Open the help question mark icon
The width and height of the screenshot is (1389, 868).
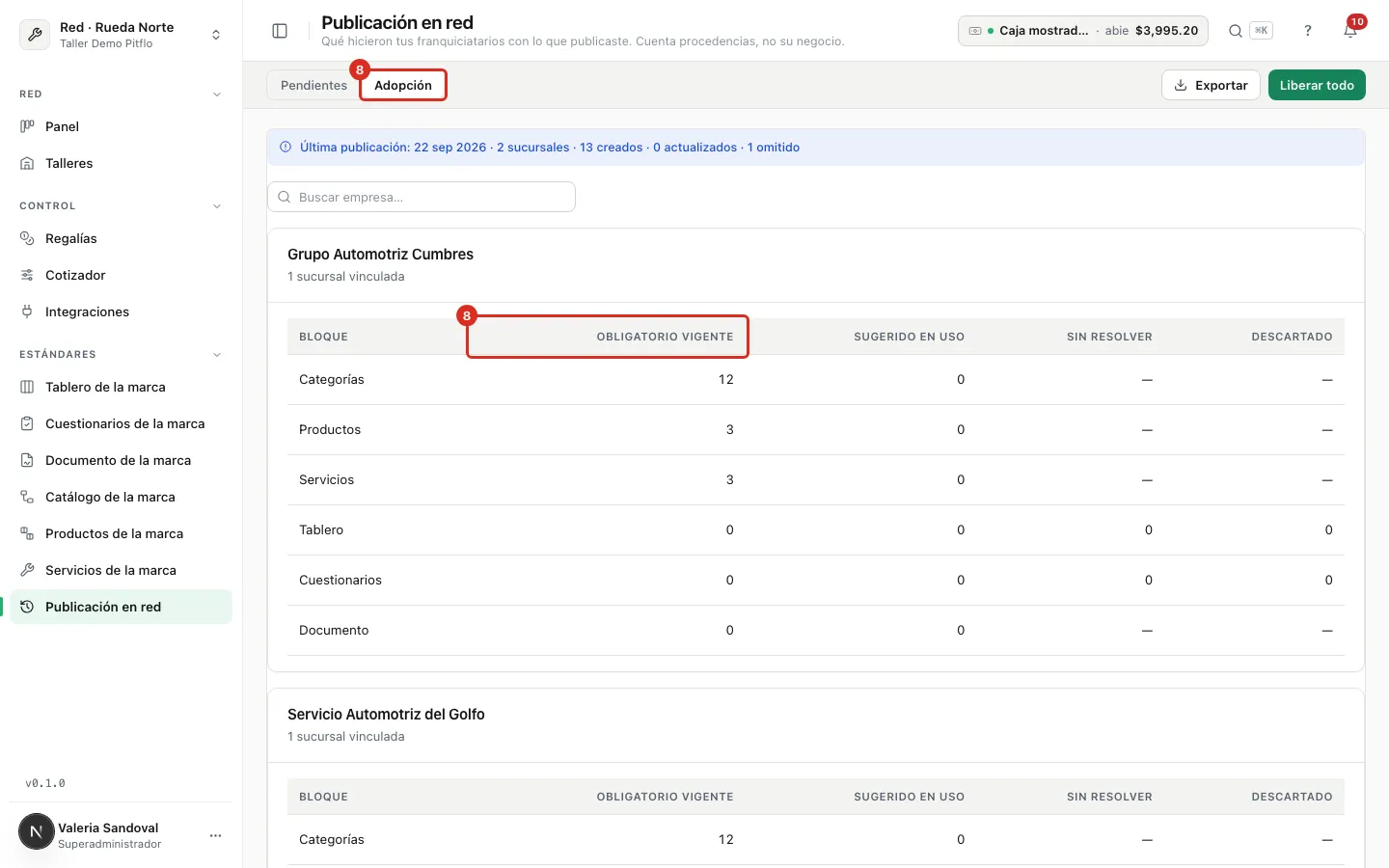pos(1308,31)
